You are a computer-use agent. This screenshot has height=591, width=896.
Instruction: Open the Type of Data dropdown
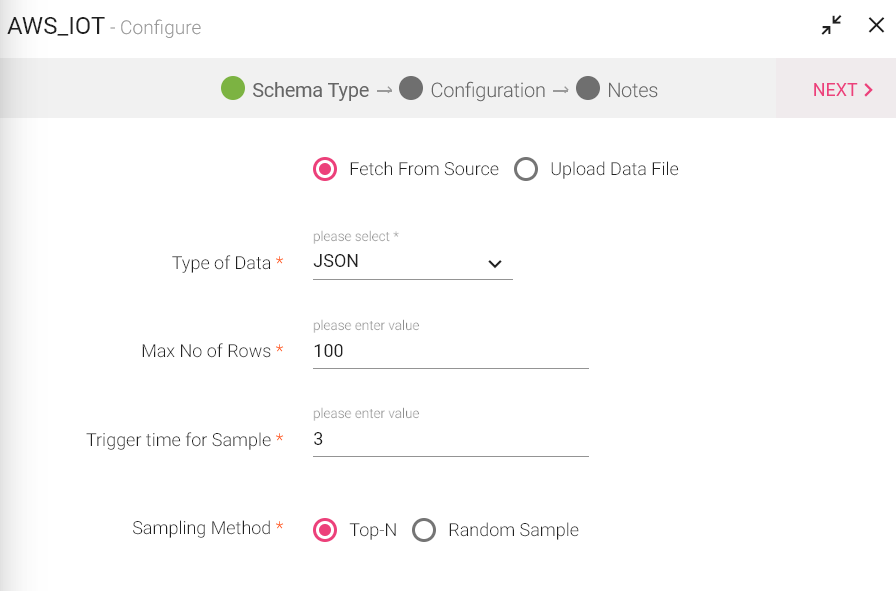point(413,262)
